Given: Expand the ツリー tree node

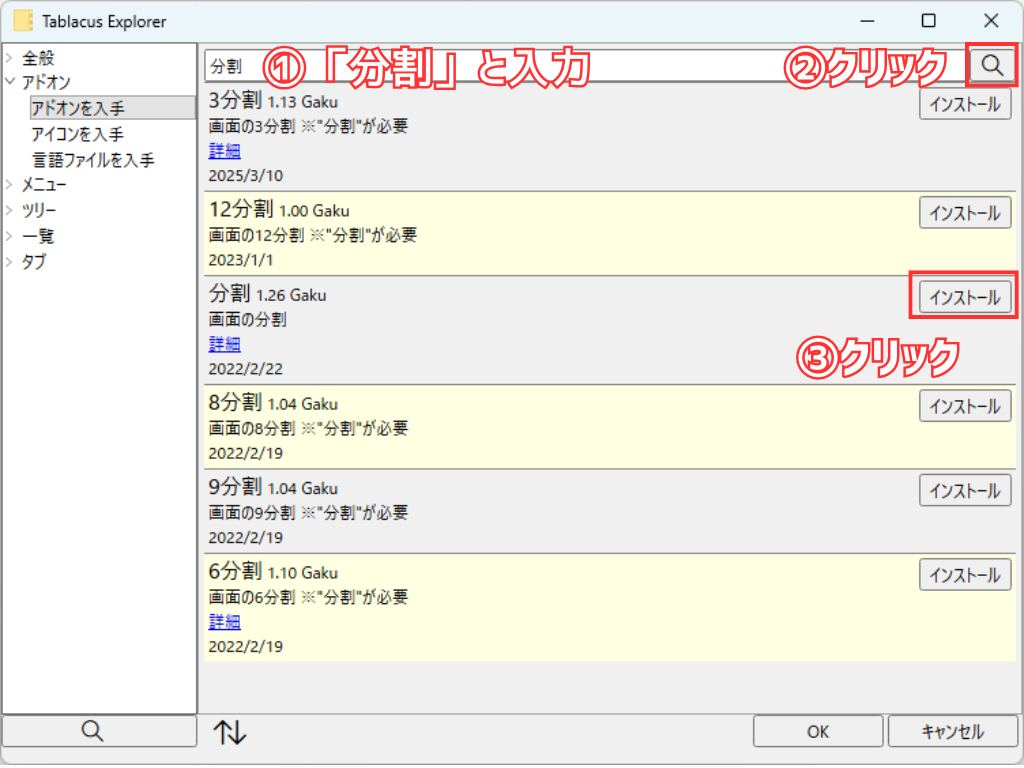Looking at the screenshot, I should tap(10, 211).
